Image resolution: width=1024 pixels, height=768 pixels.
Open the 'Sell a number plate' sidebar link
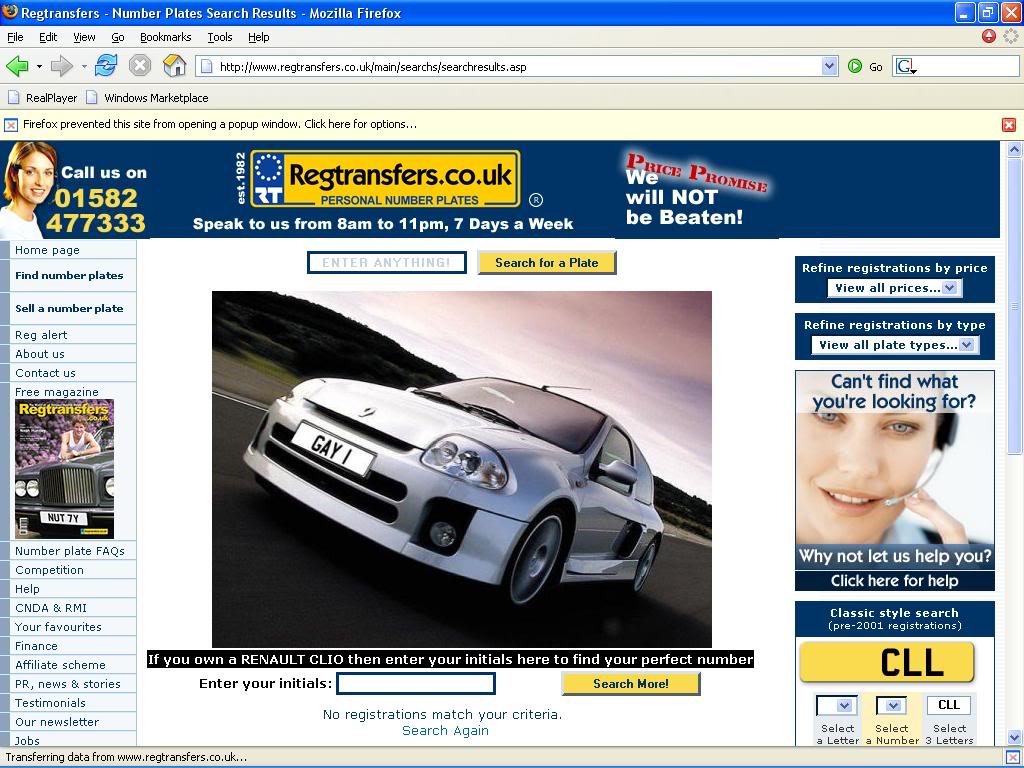pos(69,309)
